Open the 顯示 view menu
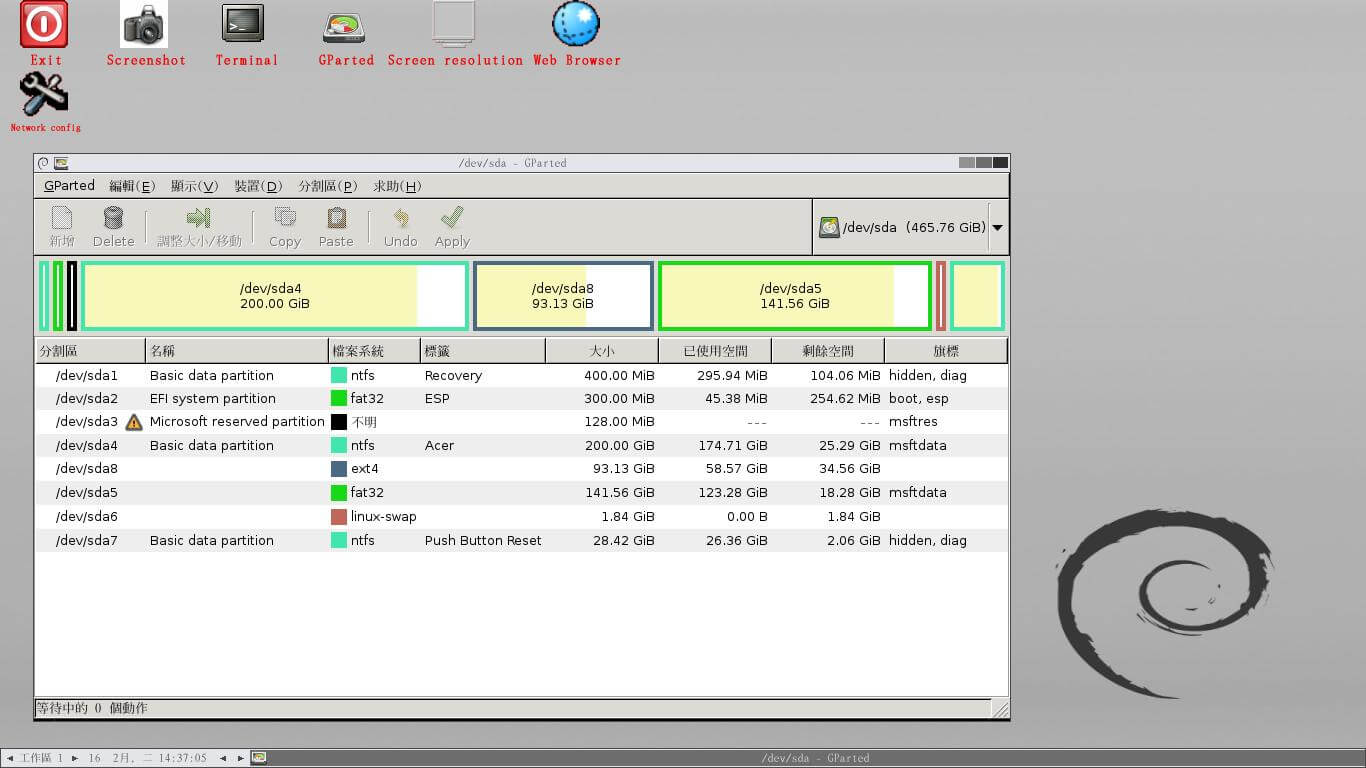 (x=195, y=185)
